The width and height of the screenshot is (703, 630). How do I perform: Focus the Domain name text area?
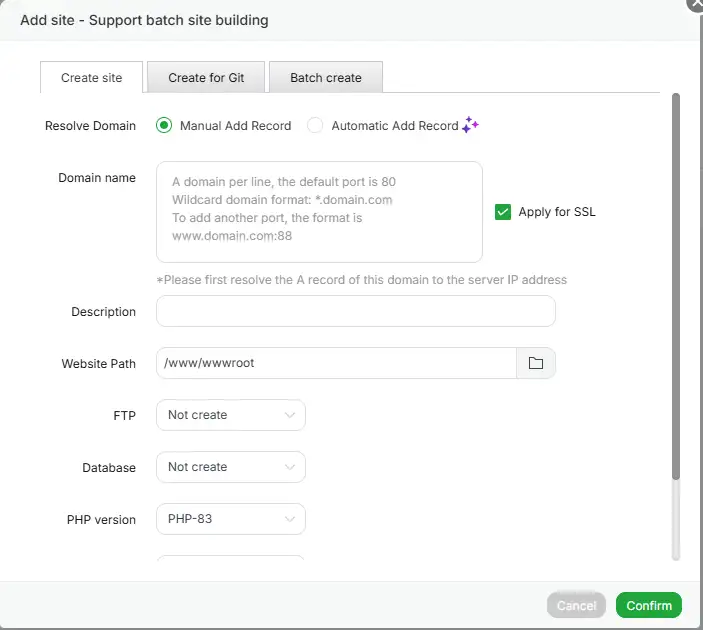319,211
